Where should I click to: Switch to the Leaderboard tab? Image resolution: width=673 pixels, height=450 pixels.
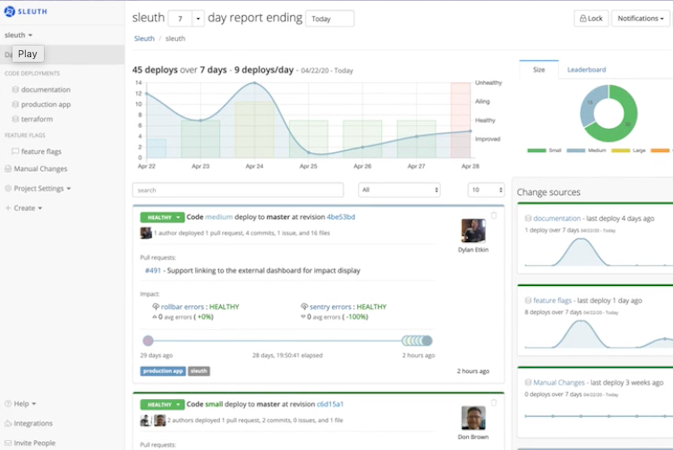586,70
